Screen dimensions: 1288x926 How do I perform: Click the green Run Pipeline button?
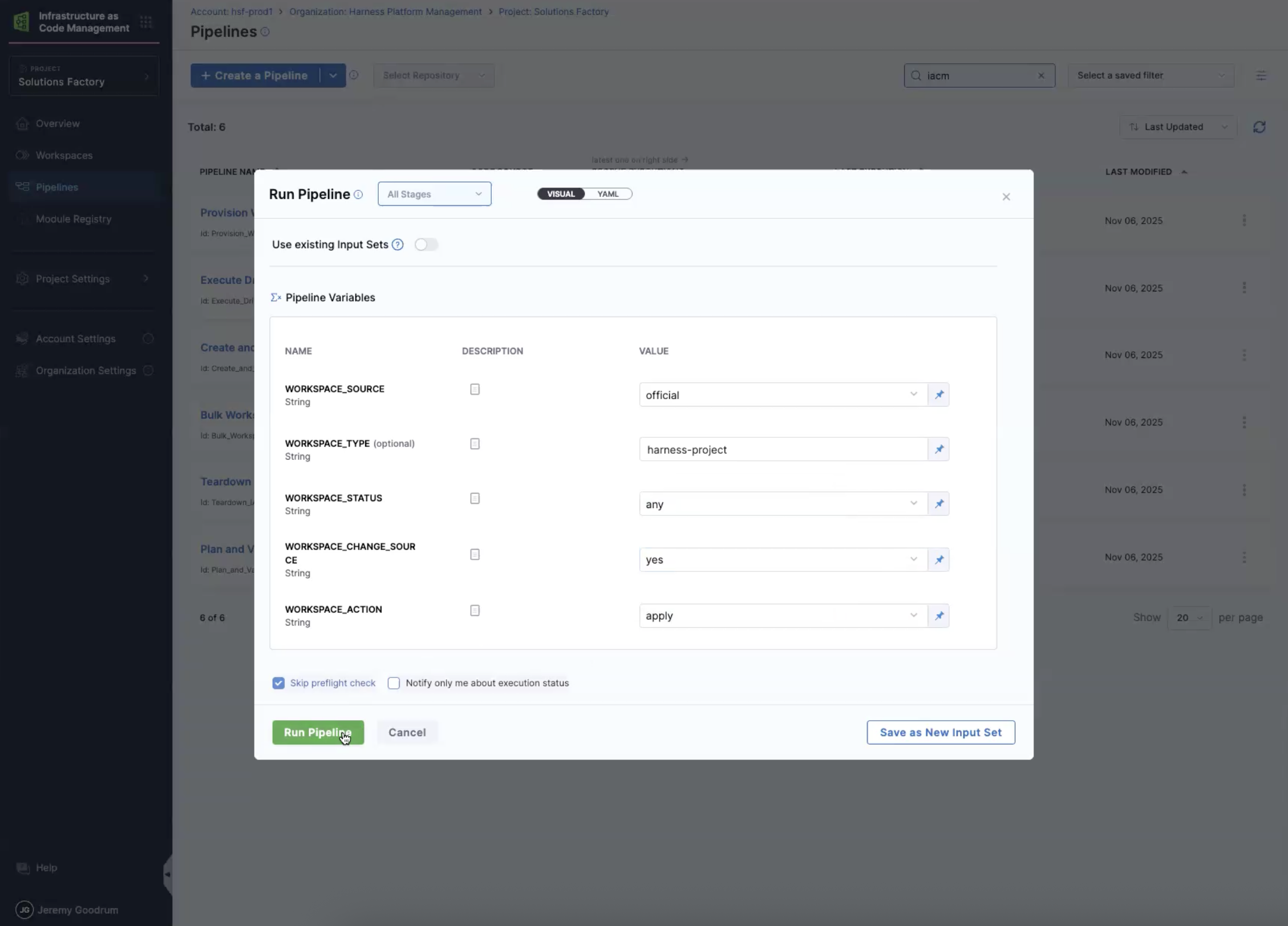(318, 732)
